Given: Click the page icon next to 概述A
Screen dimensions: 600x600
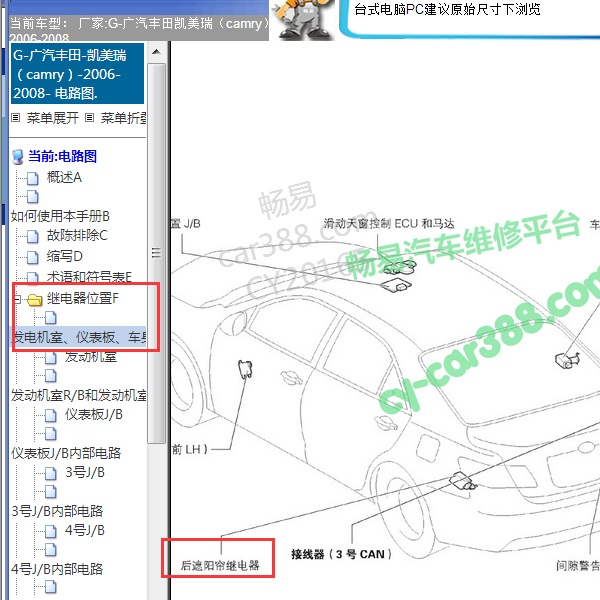Looking at the screenshot, I should coord(33,178).
